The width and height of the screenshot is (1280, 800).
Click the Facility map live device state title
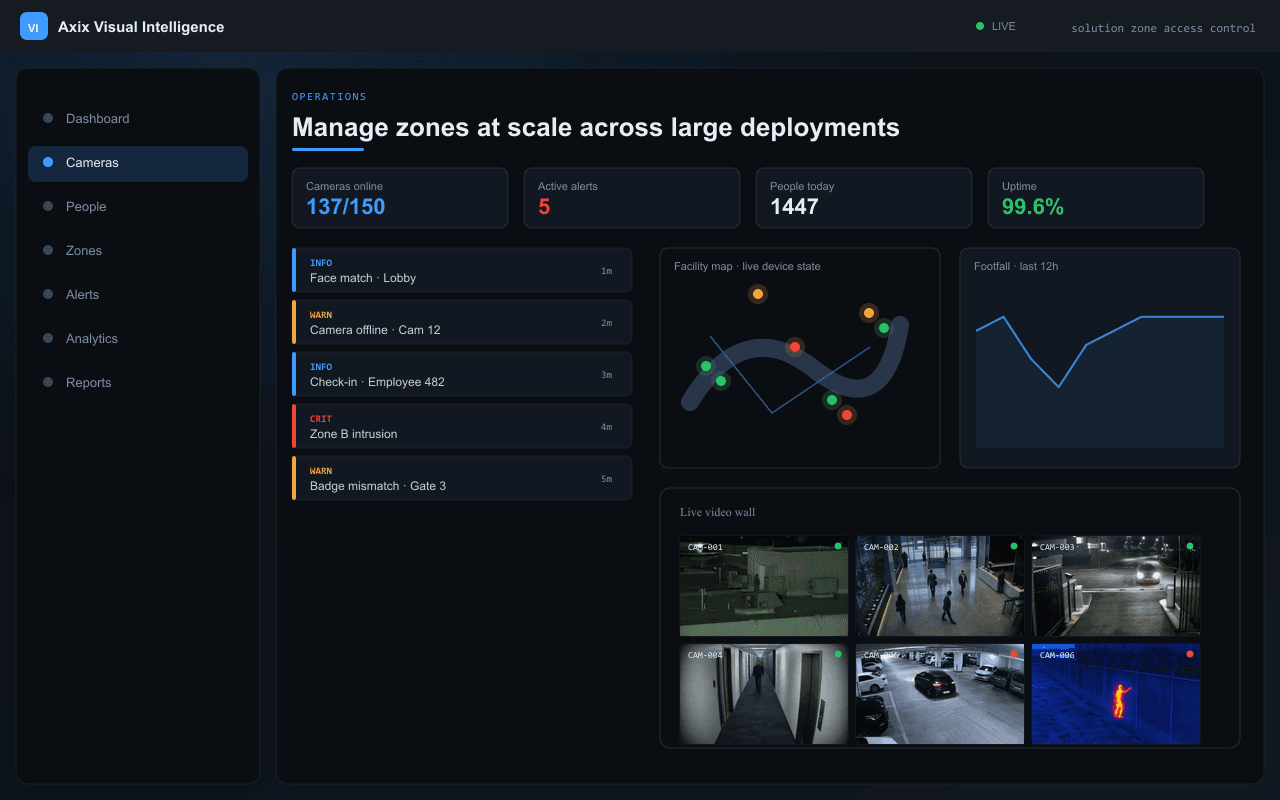click(x=747, y=266)
